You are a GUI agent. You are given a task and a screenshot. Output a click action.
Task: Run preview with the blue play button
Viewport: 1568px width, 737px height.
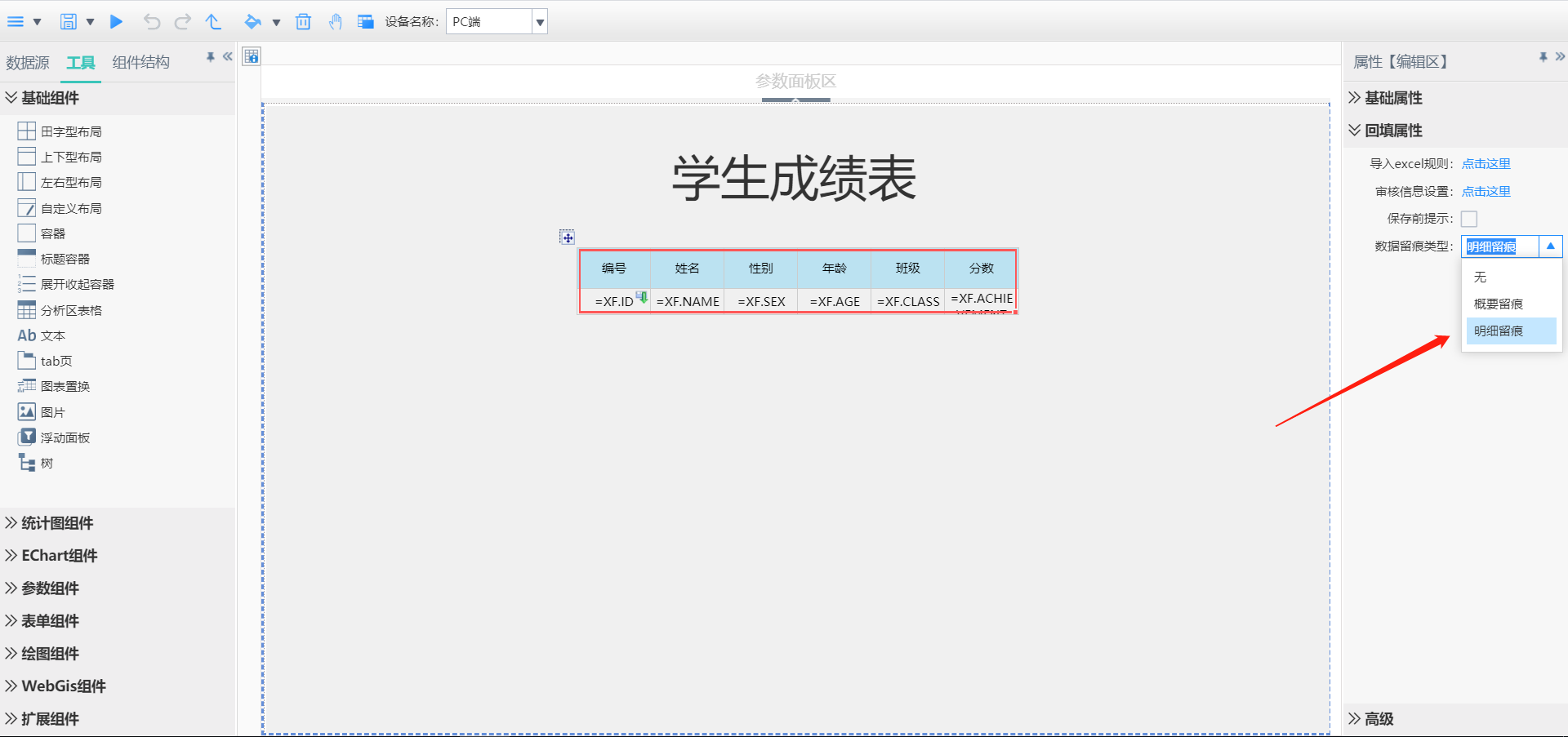pos(117,22)
